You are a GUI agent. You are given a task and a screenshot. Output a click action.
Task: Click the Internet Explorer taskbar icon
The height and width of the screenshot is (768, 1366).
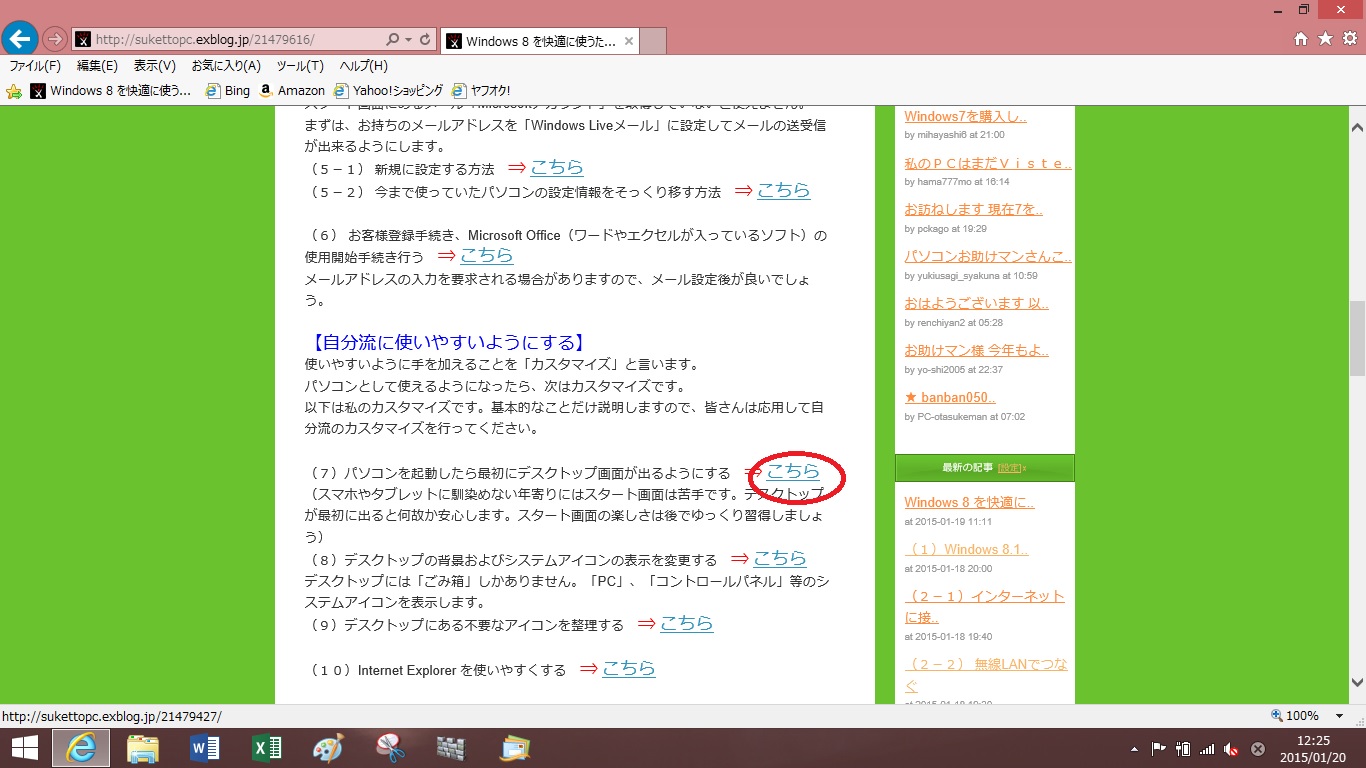pos(81,748)
